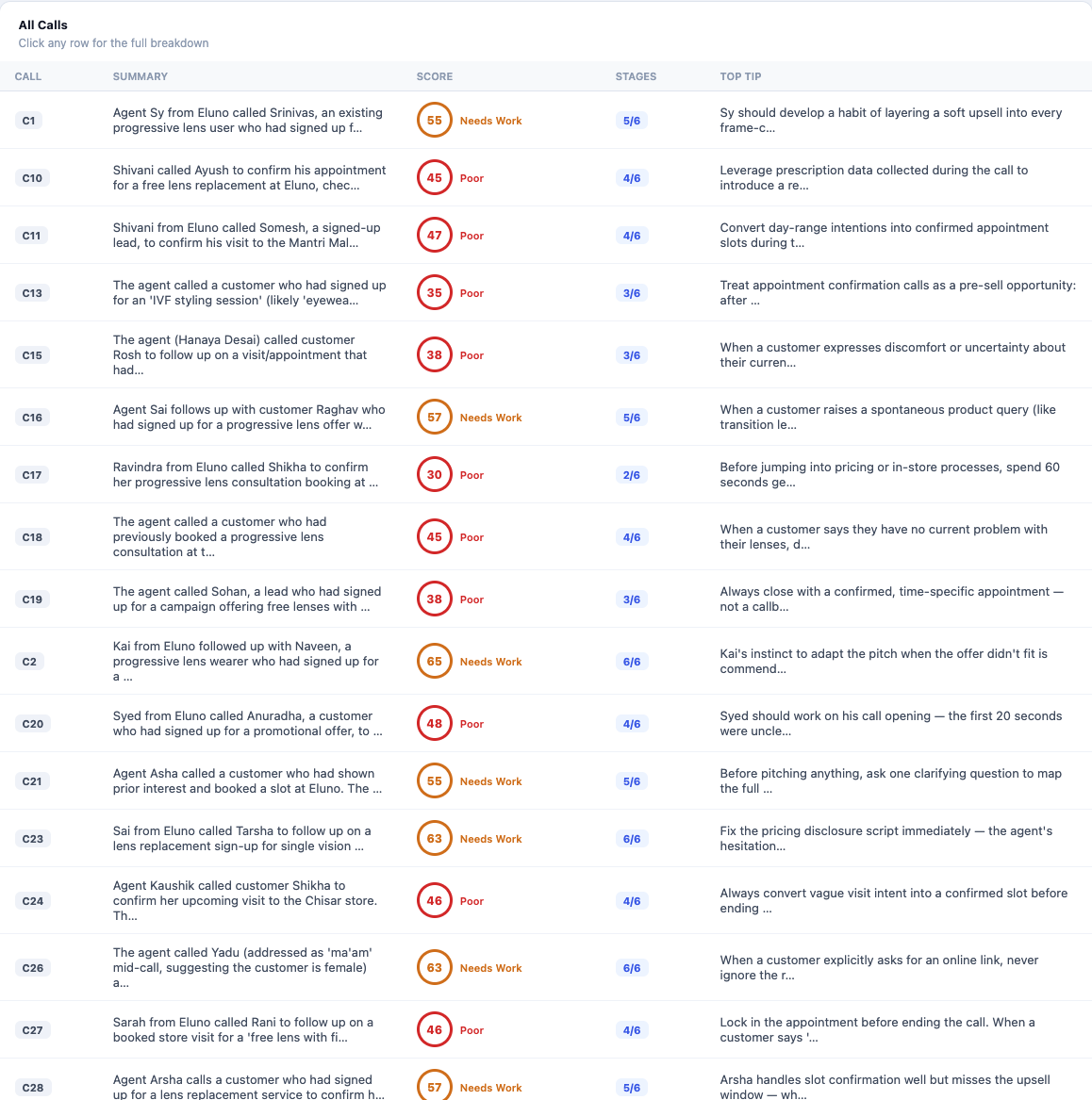The width and height of the screenshot is (1092, 1100).
Task: Click the 3/6 stages pill for C19
Action: [x=632, y=599]
